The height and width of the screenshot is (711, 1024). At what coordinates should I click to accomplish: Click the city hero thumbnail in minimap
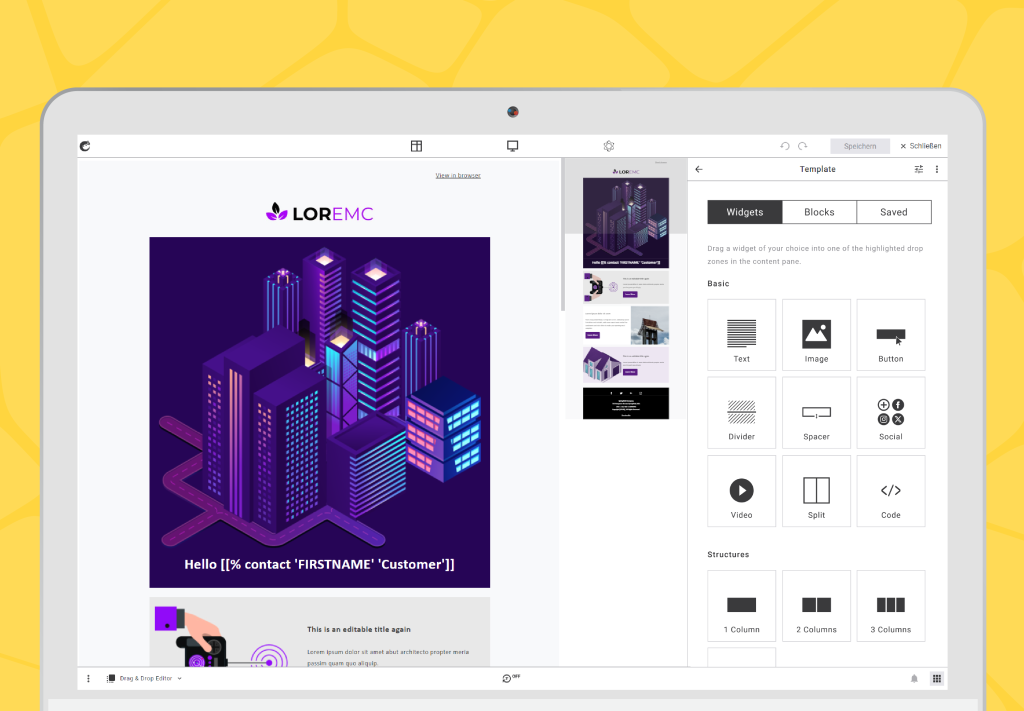pyautogui.click(x=626, y=223)
